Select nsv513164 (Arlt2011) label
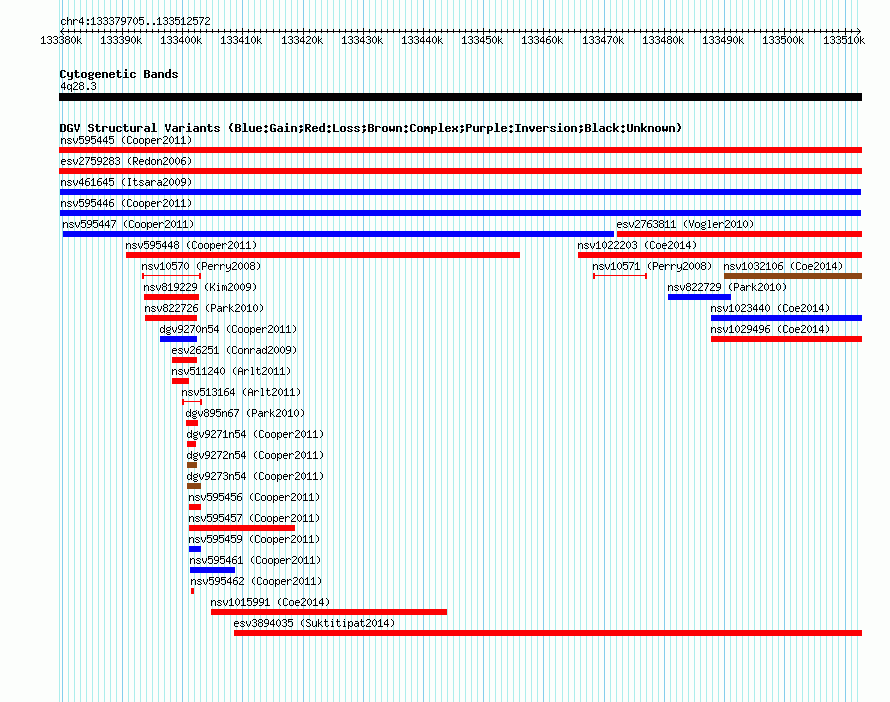Screen dimensions: 890x702 (x=241, y=392)
